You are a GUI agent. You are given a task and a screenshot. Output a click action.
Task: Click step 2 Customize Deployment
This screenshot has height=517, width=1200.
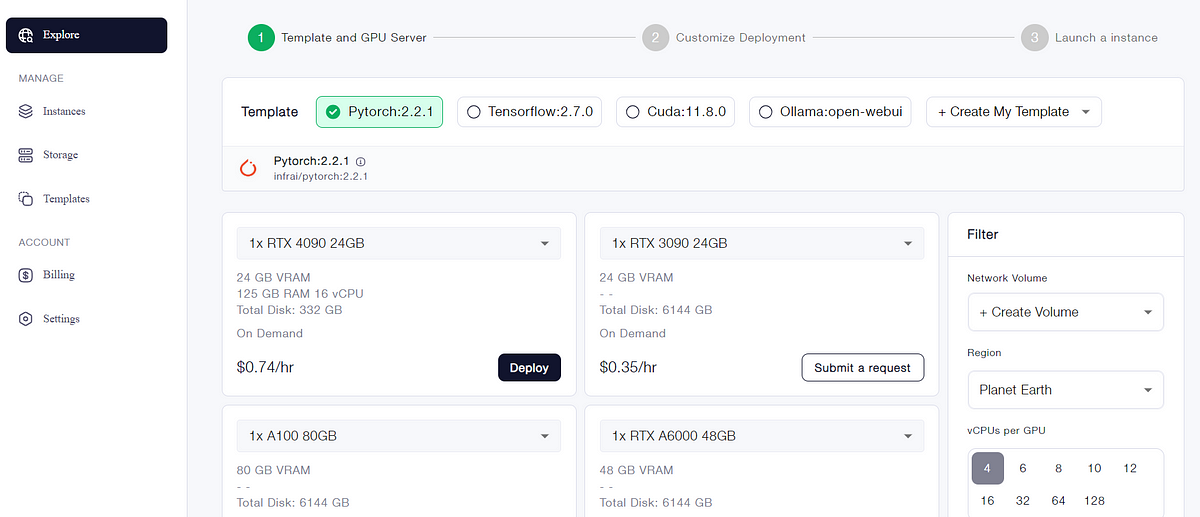pyautogui.click(x=724, y=38)
